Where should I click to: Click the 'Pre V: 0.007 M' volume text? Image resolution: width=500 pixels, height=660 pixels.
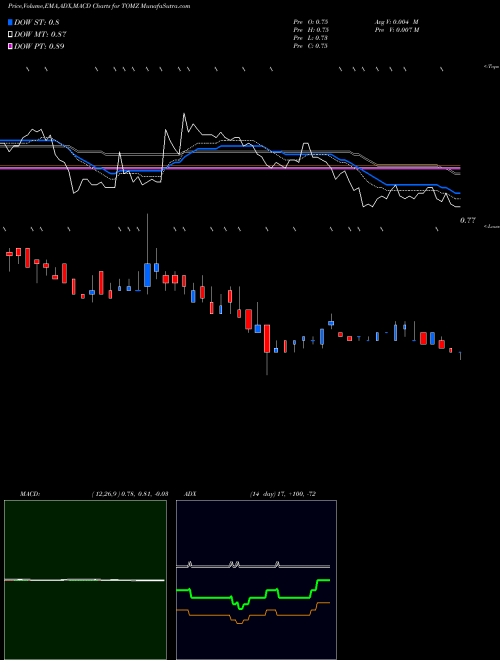pos(397,30)
